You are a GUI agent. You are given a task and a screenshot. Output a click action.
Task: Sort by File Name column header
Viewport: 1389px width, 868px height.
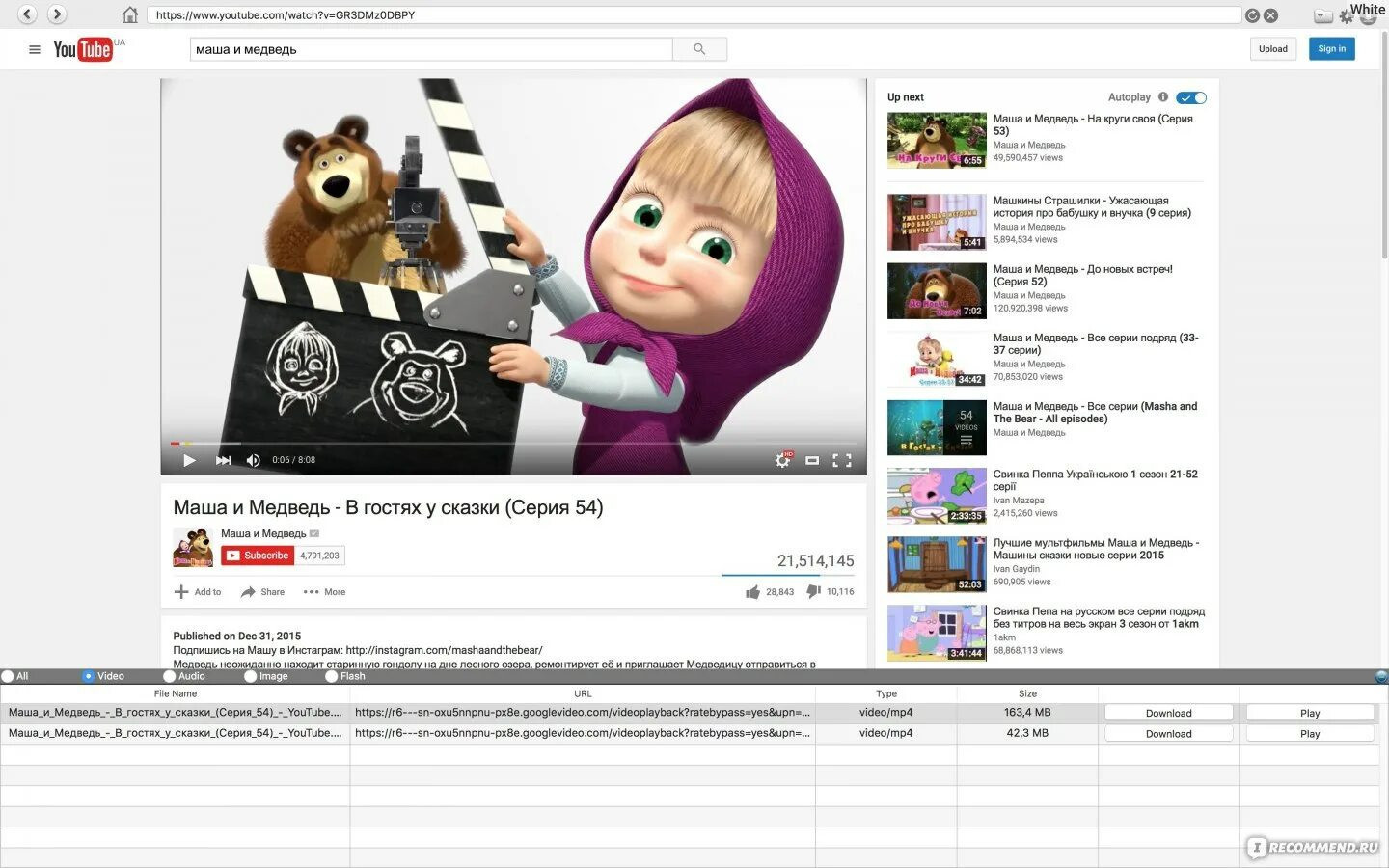point(176,693)
